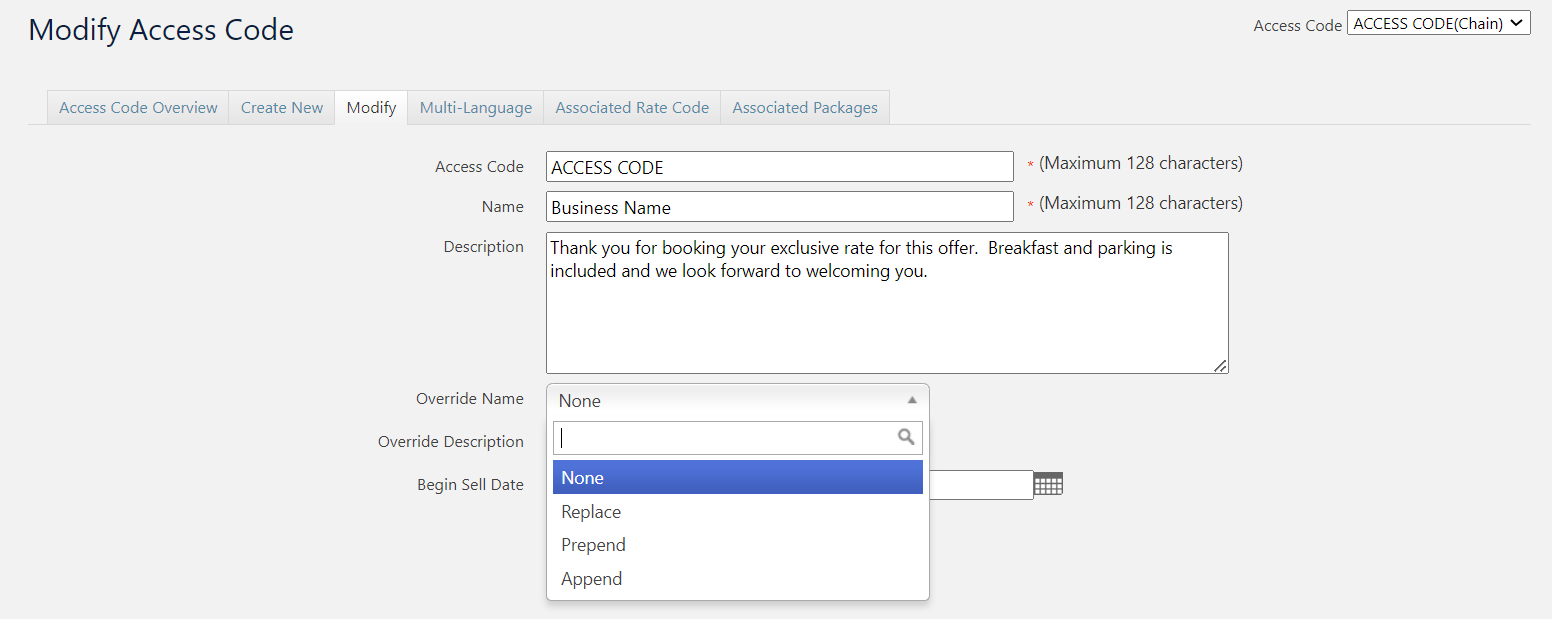The height and width of the screenshot is (619, 1552).
Task: Choose None in the override list
Action: pyautogui.click(x=738, y=478)
